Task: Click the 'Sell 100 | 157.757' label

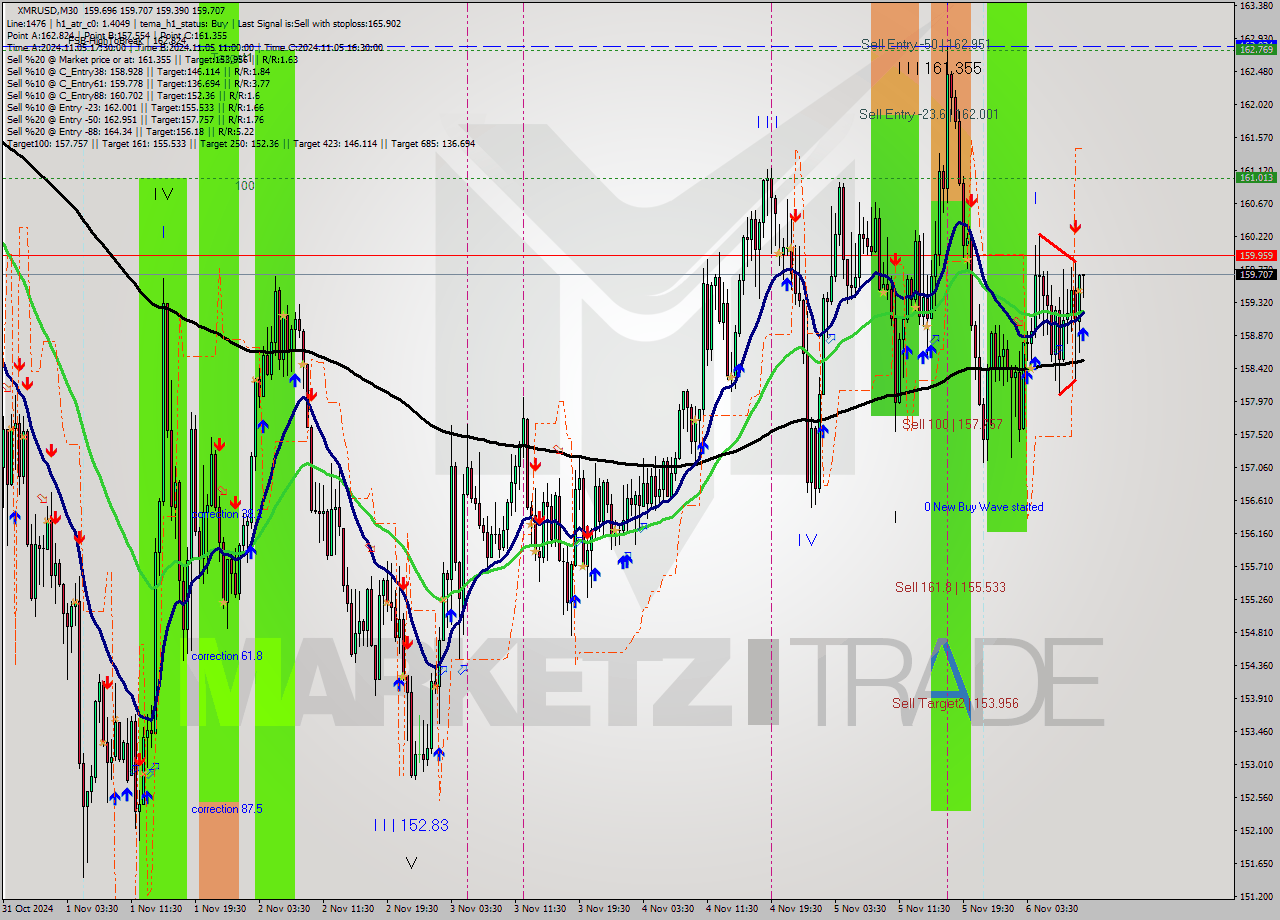Action: click(952, 424)
